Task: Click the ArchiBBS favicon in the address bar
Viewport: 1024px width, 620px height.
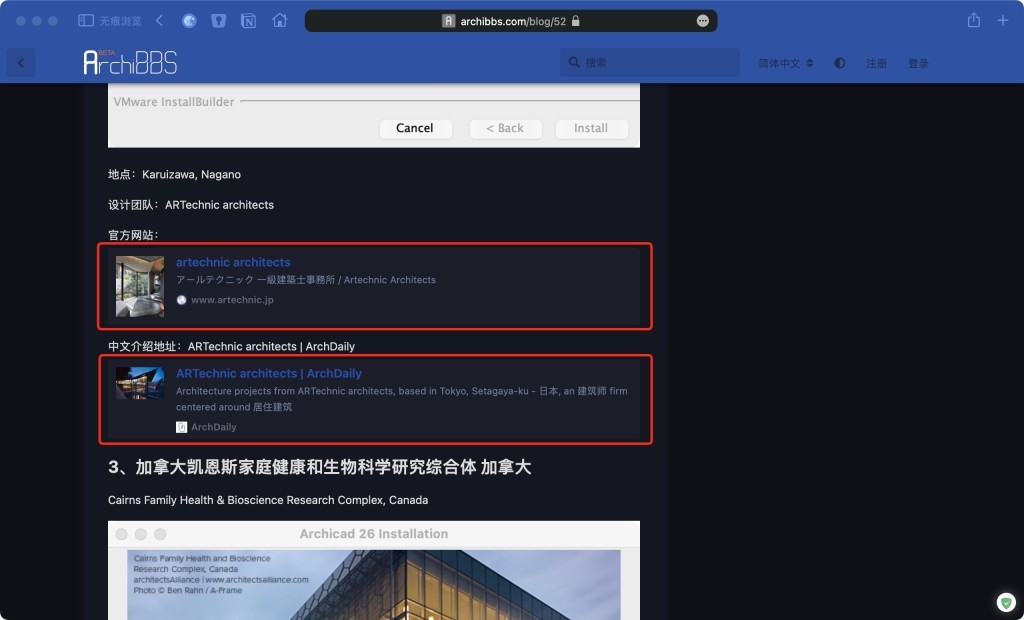Action: pos(449,21)
